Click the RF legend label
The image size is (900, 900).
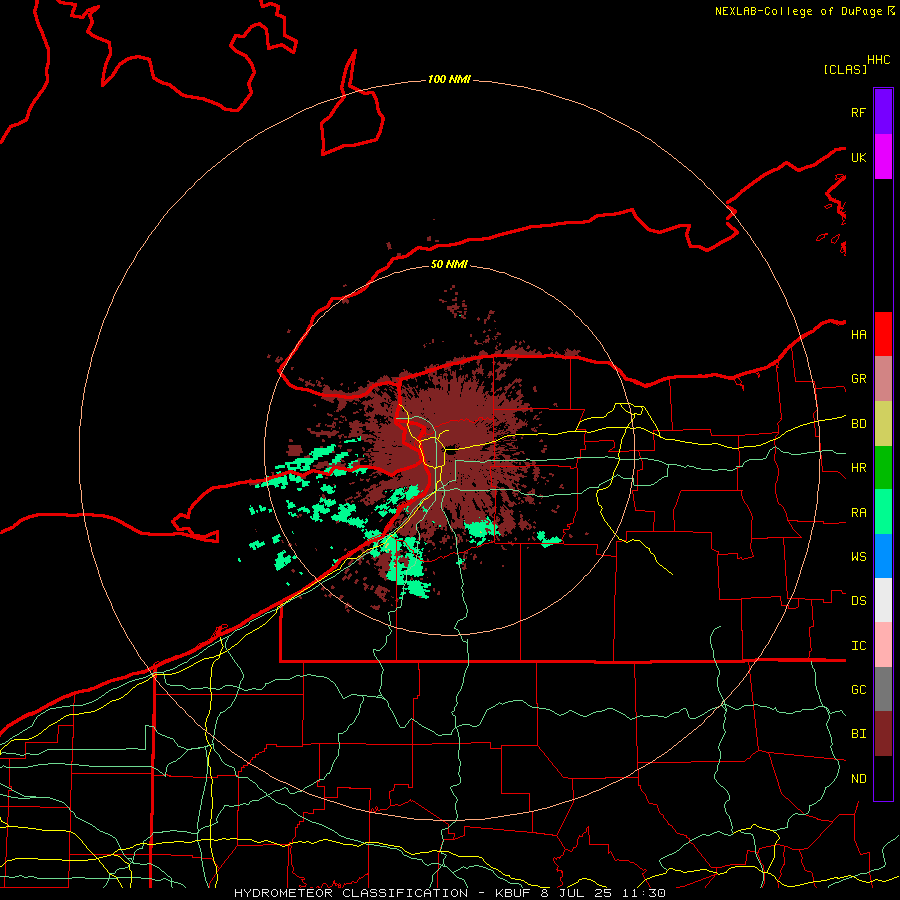coord(858,112)
